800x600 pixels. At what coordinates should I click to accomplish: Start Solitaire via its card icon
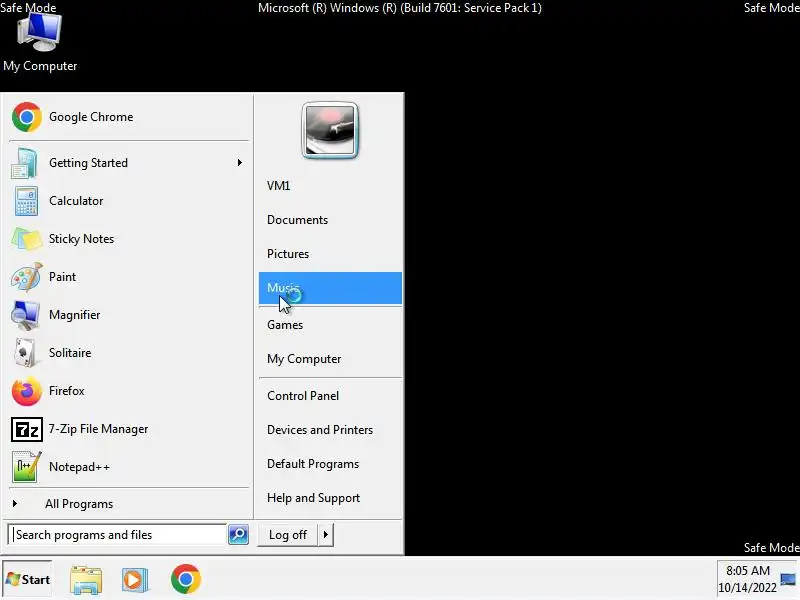click(x=25, y=353)
